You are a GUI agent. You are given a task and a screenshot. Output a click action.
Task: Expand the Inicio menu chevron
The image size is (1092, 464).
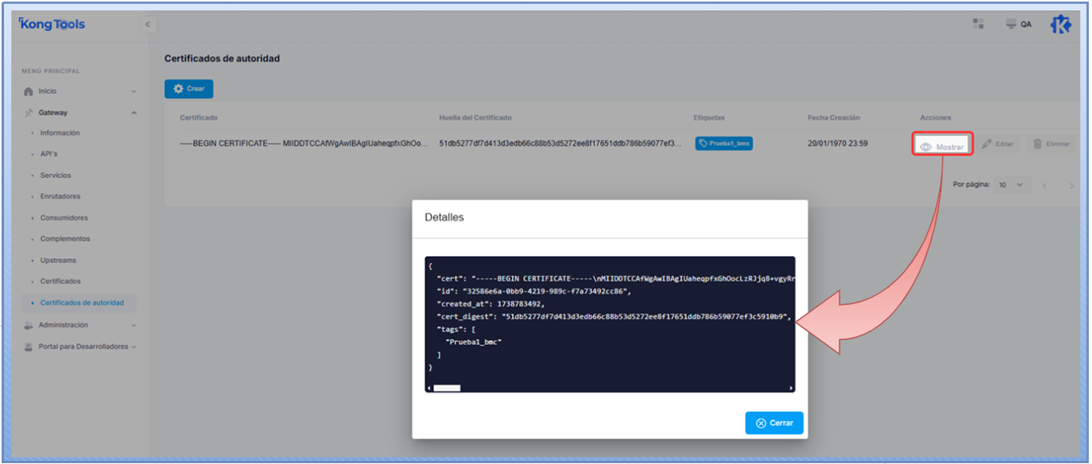(x=134, y=91)
